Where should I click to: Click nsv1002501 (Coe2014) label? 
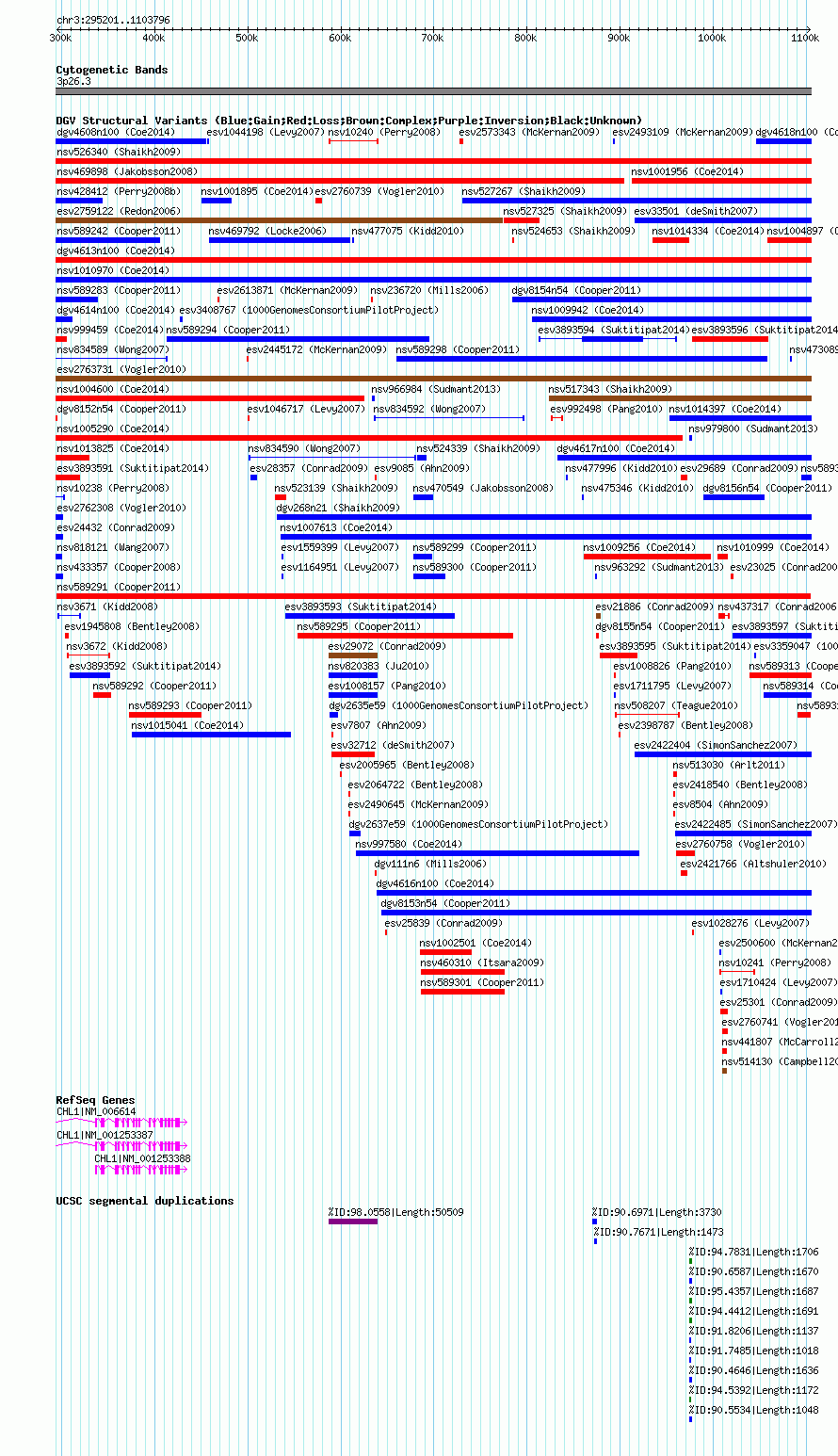(475, 943)
